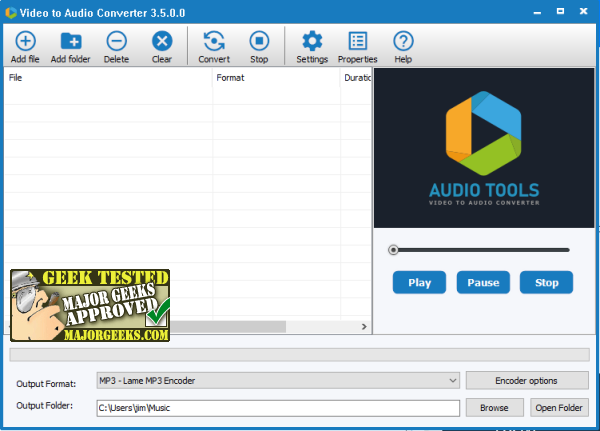The height and width of the screenshot is (431, 600).
Task: Click the playback position slider handle
Action: pyautogui.click(x=393, y=250)
